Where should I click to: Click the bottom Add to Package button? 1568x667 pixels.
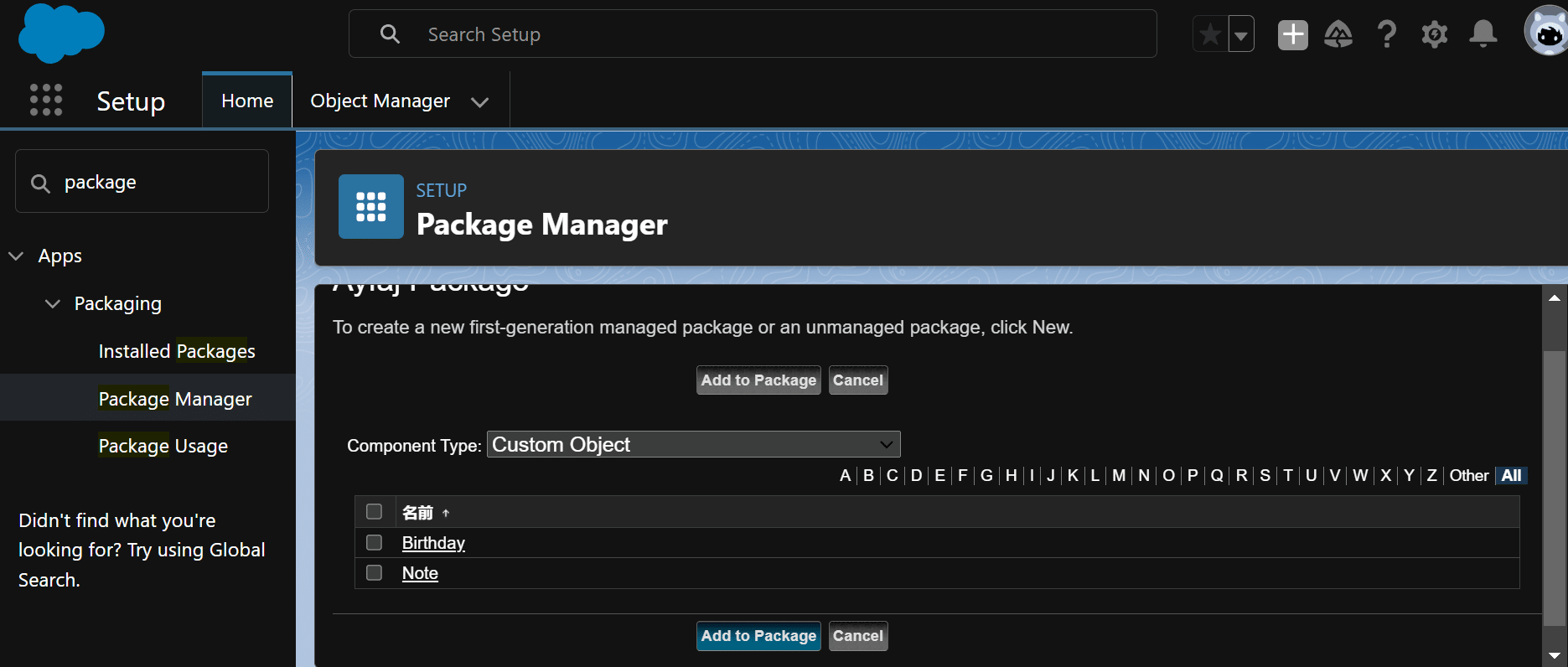pyautogui.click(x=758, y=636)
